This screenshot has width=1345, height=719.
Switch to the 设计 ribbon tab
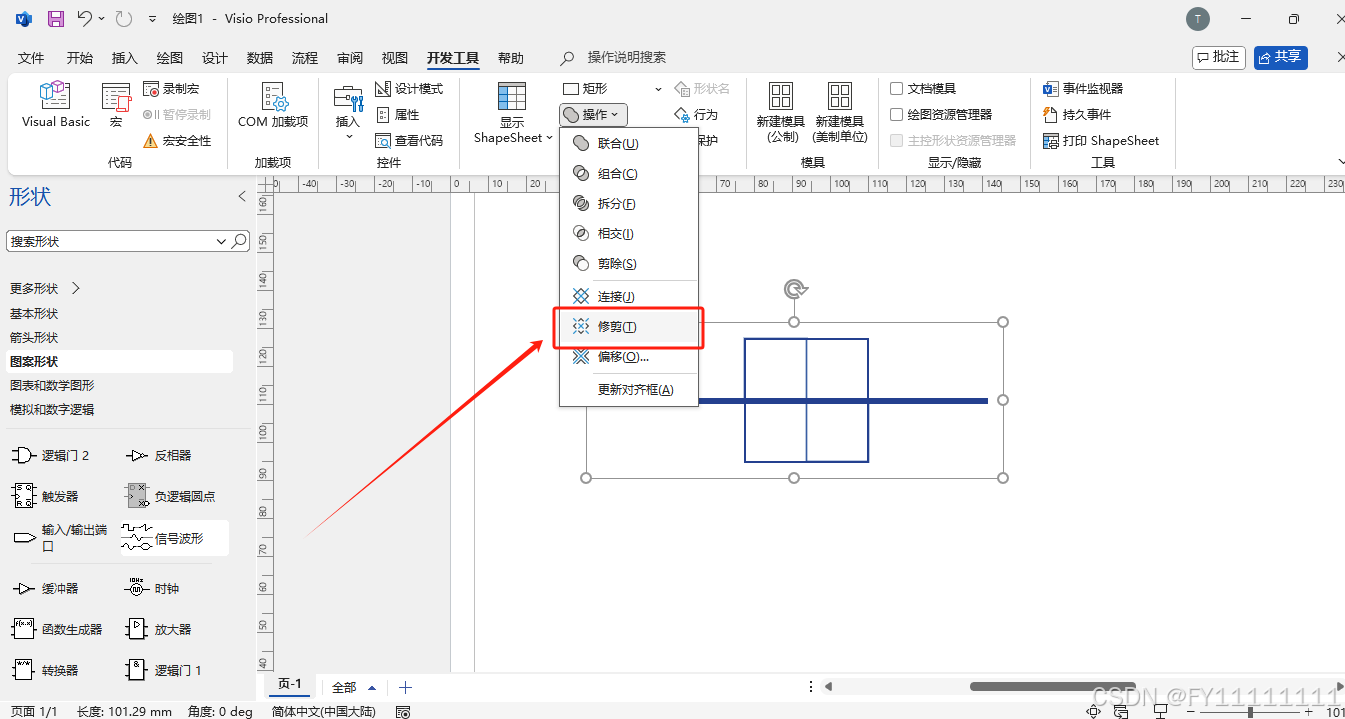(x=215, y=58)
